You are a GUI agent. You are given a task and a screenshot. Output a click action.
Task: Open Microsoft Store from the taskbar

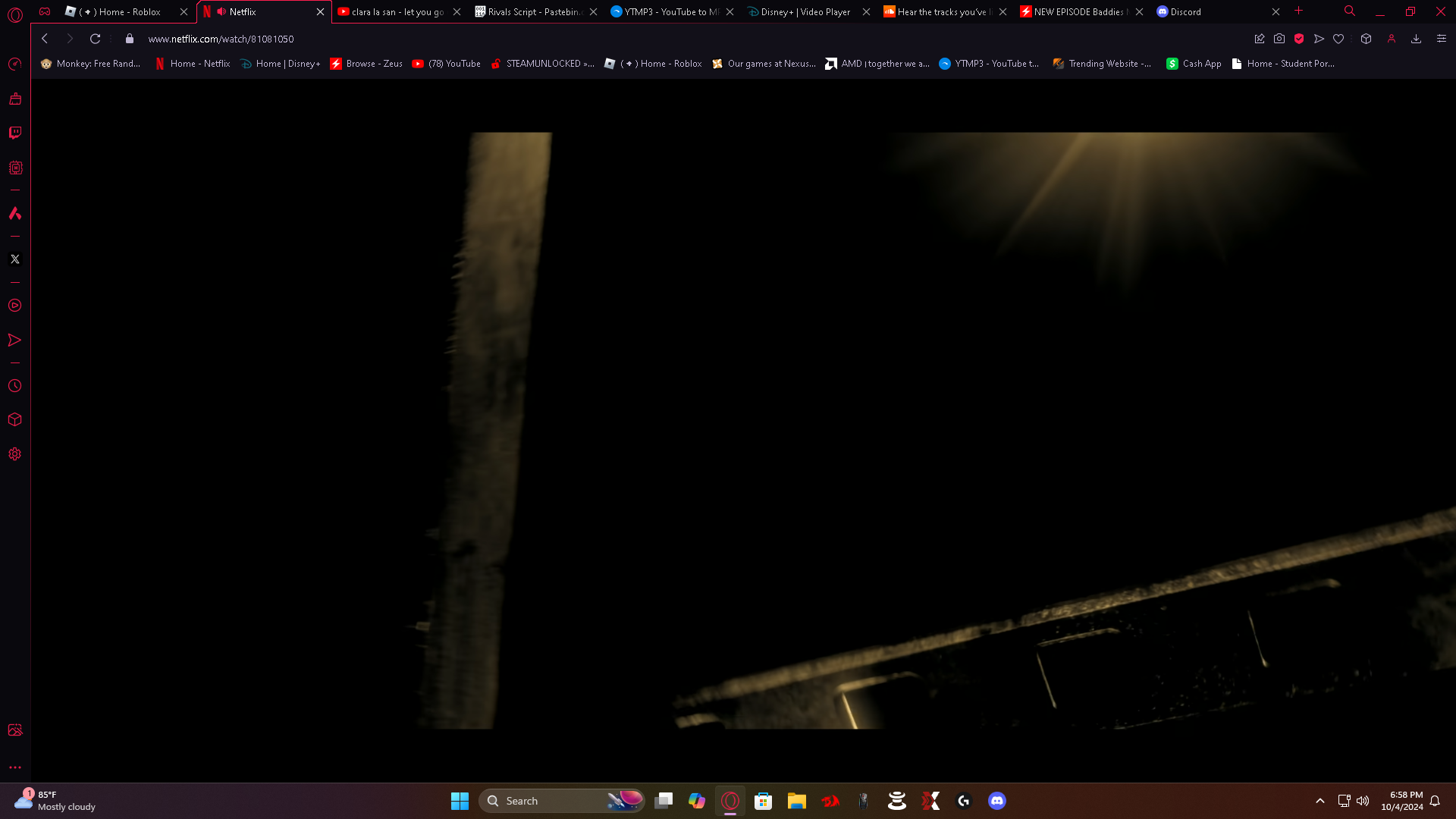click(x=763, y=801)
